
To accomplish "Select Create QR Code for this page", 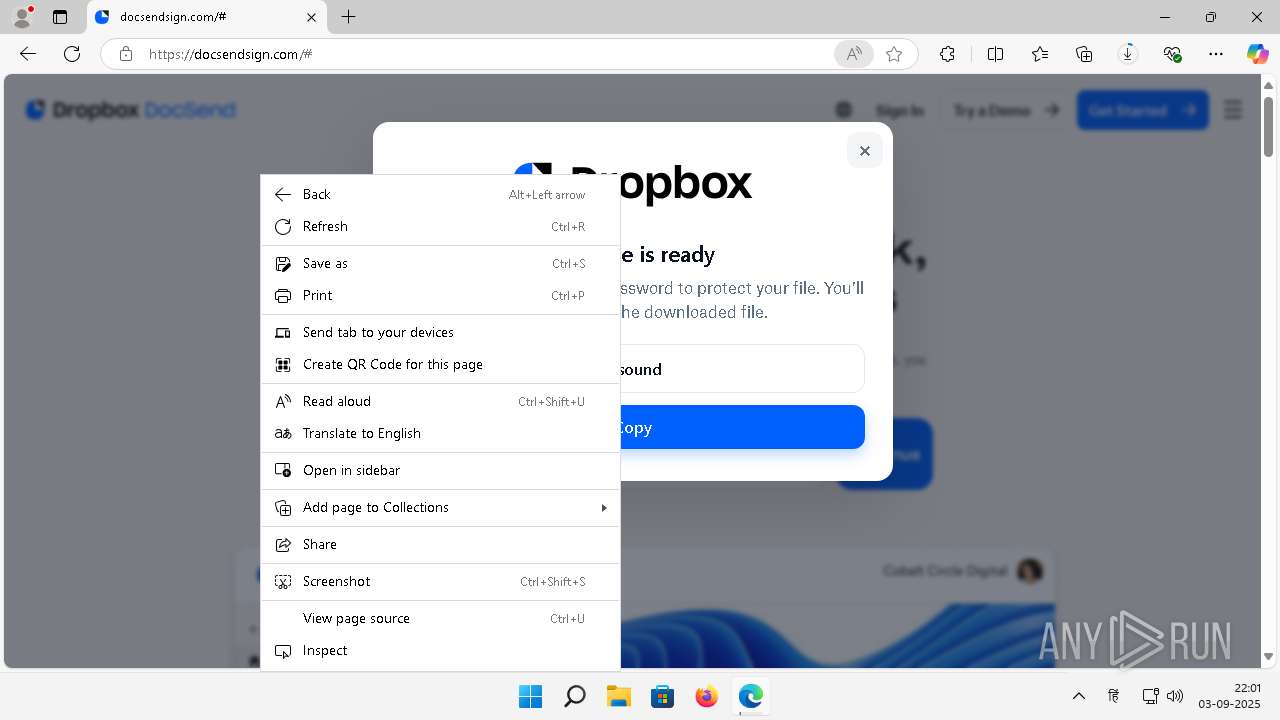I will point(440,364).
